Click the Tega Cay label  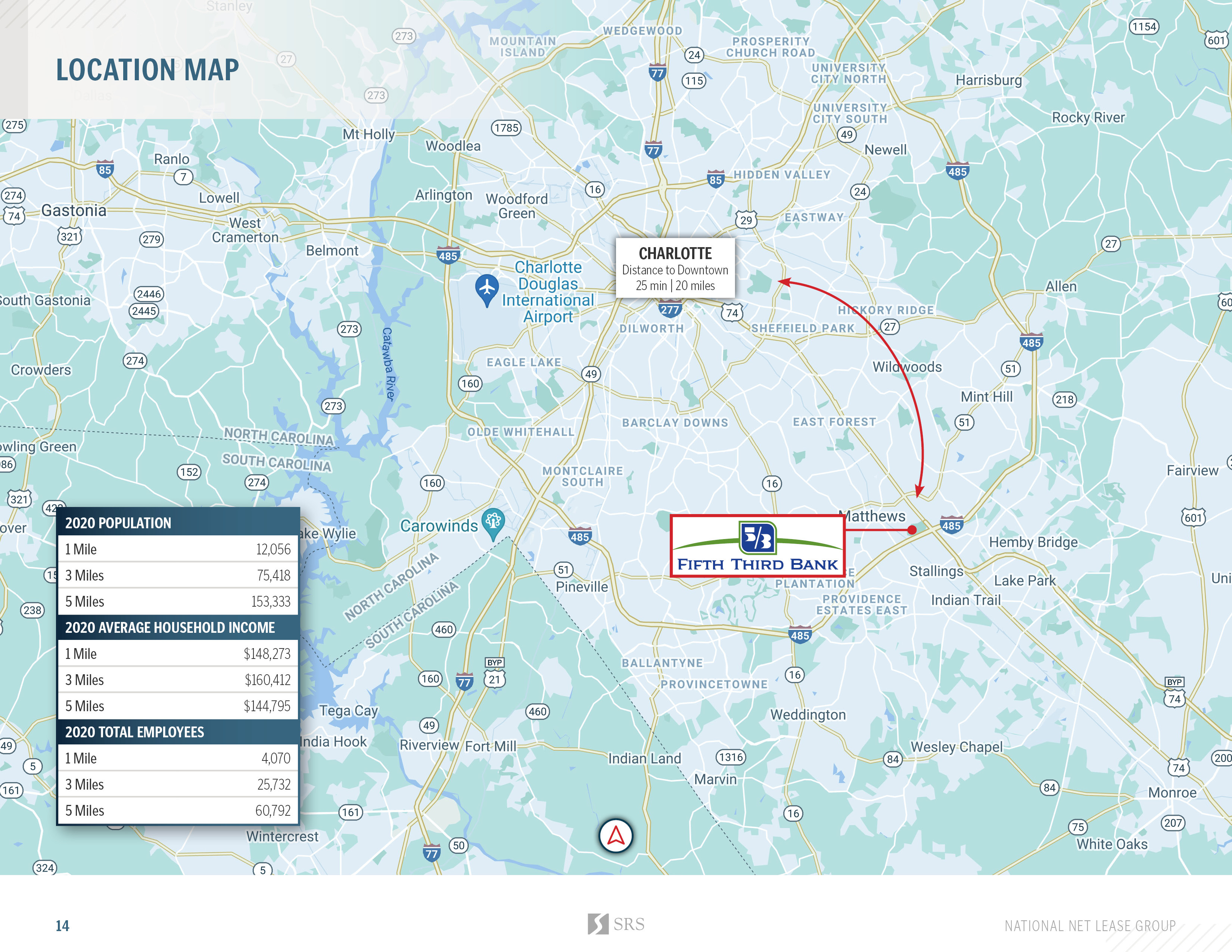pos(349,711)
